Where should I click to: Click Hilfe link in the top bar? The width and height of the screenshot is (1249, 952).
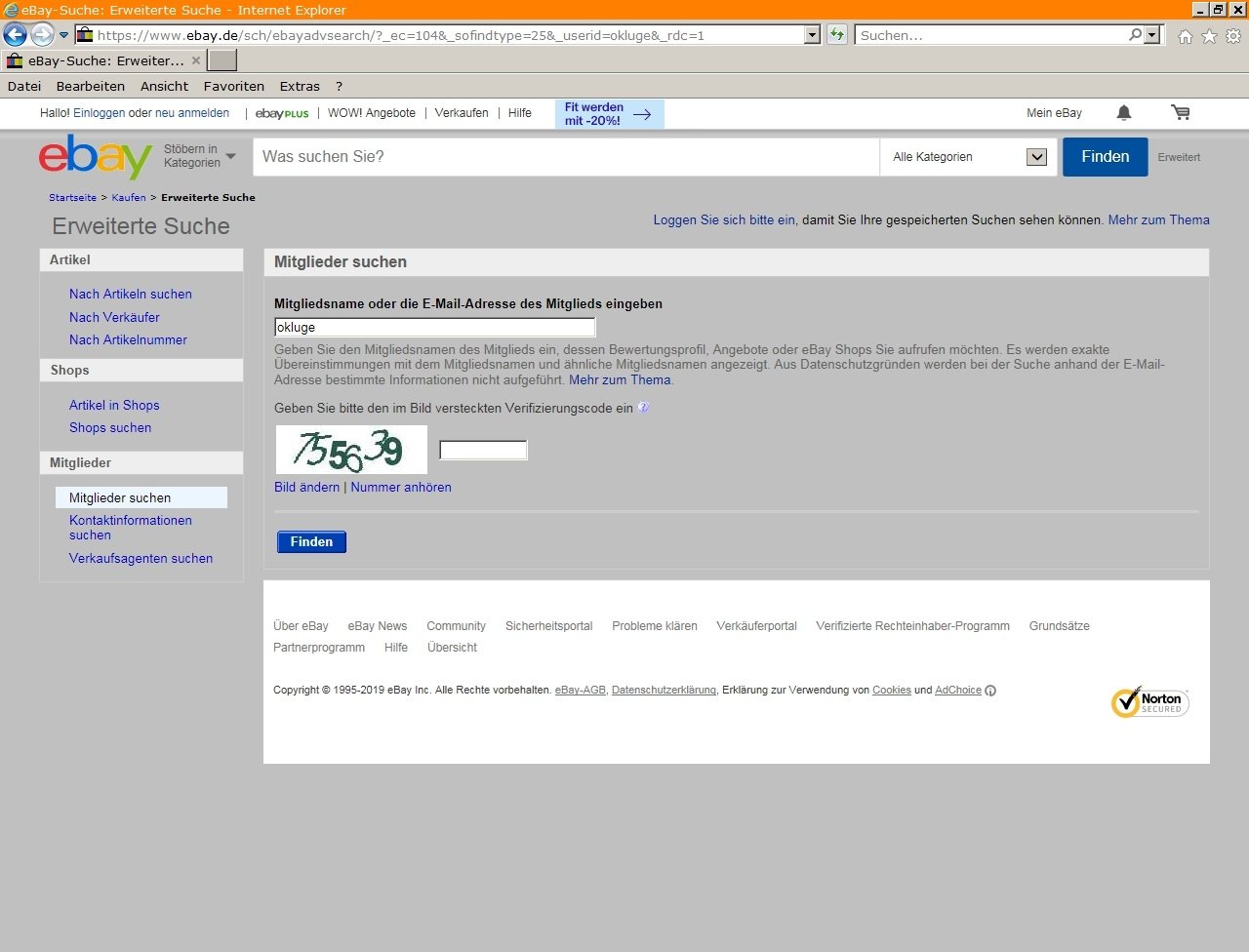(x=520, y=113)
